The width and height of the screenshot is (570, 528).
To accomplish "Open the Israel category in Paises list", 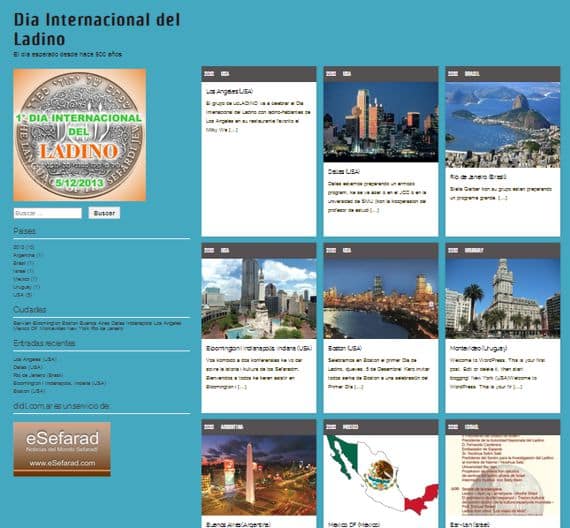I will 19,271.
